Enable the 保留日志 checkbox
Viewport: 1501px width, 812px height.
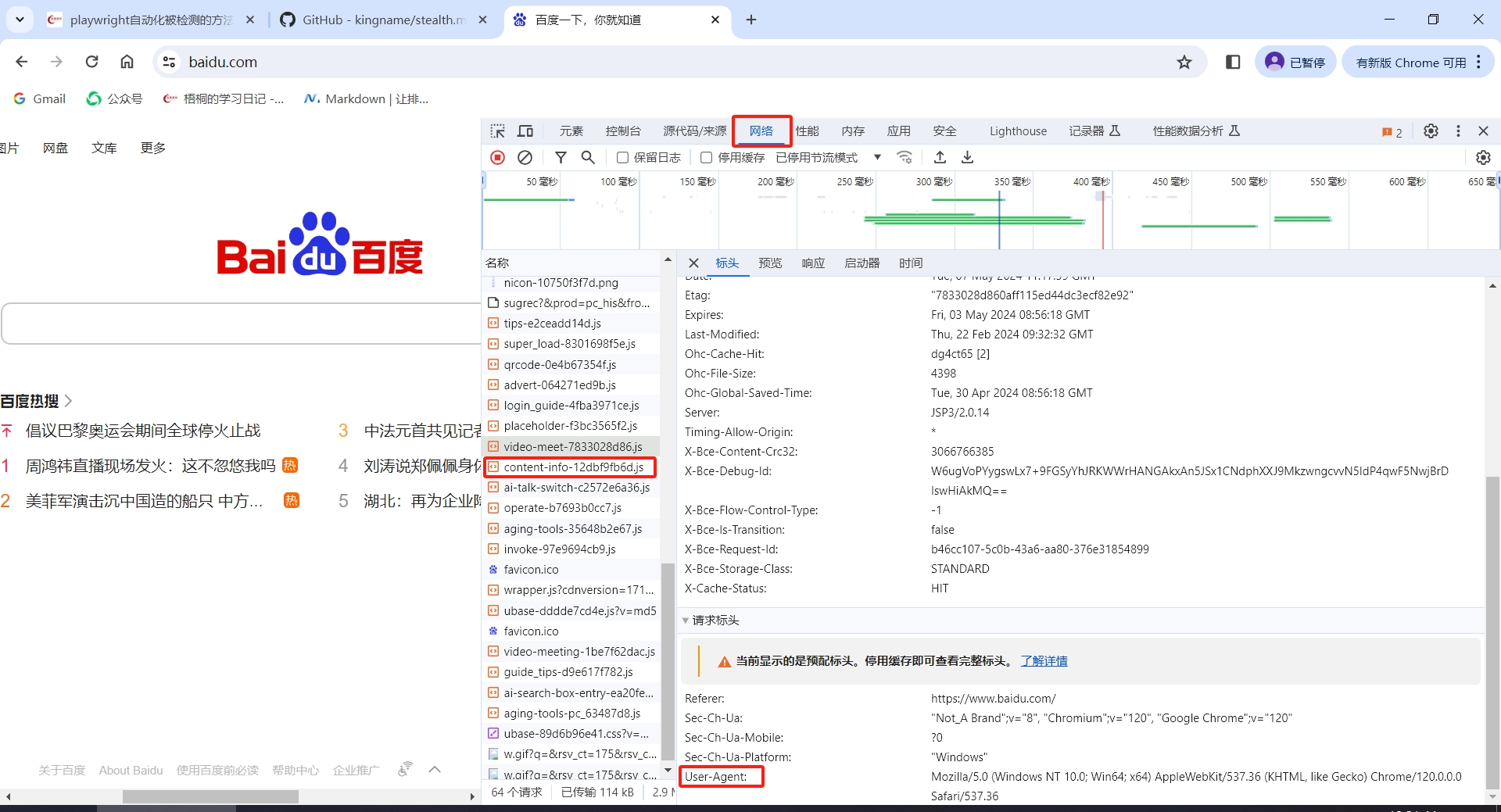pyautogui.click(x=622, y=157)
